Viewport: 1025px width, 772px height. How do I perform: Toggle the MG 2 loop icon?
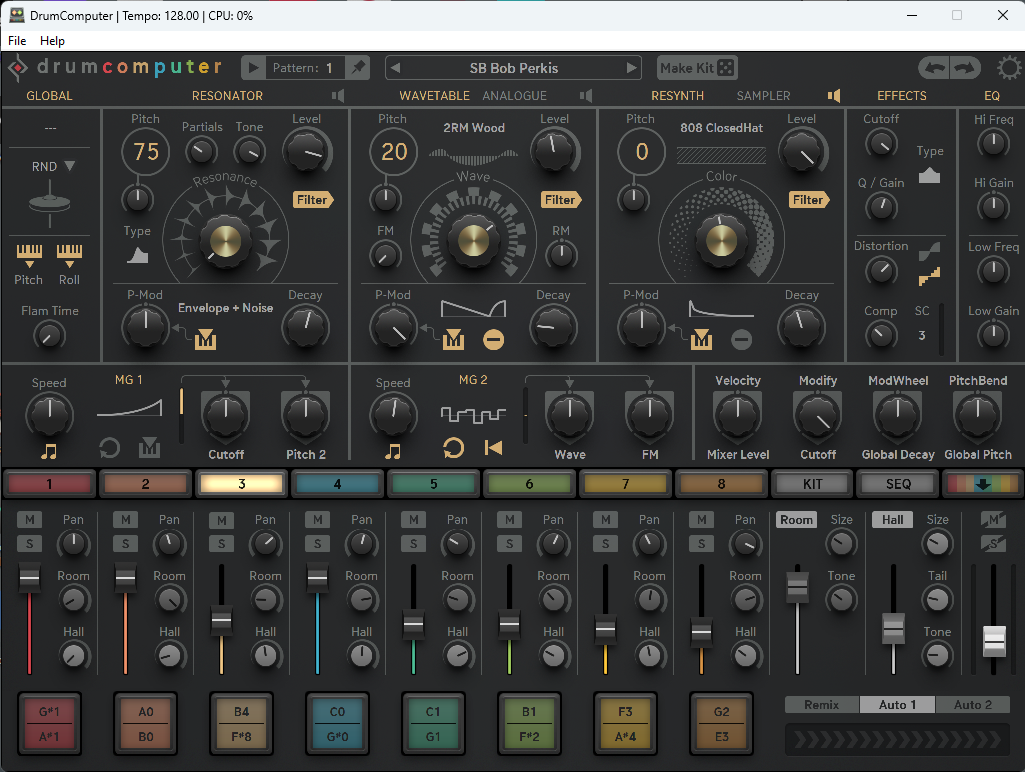click(453, 448)
